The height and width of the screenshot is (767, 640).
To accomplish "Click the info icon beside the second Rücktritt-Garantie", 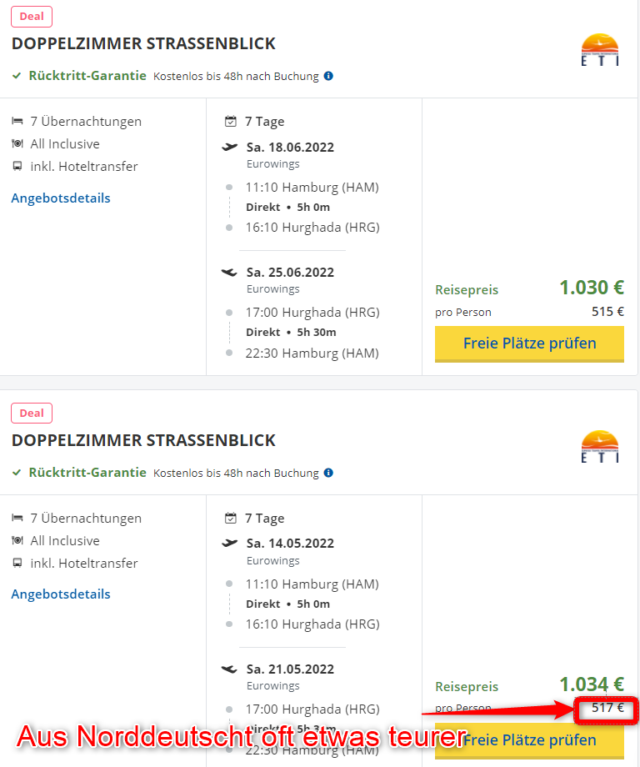I will point(329,473).
